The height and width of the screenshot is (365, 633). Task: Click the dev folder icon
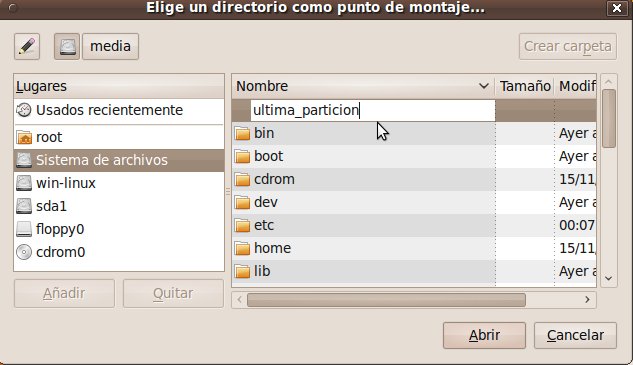point(242,202)
